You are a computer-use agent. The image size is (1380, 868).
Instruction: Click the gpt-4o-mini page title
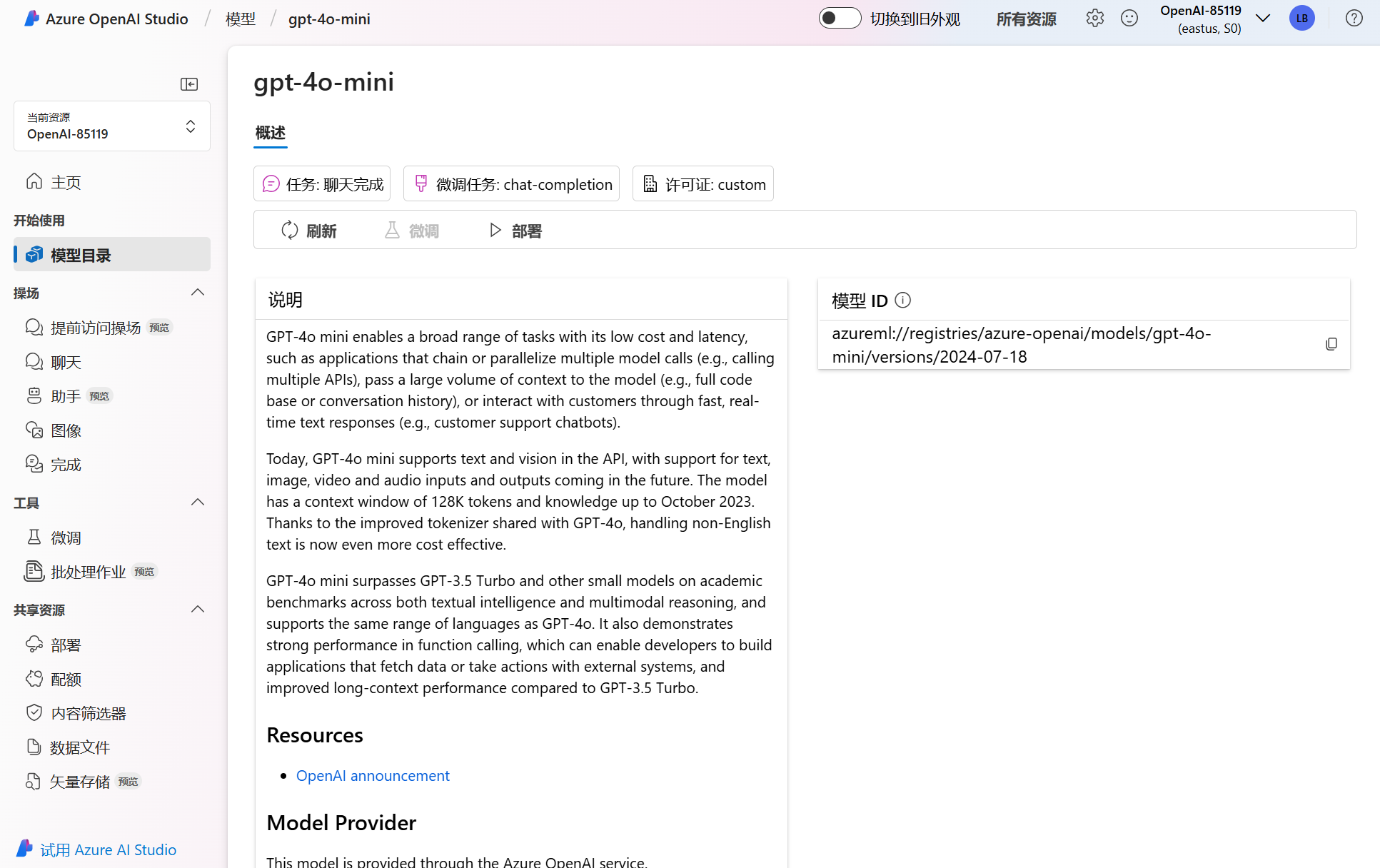coord(323,82)
